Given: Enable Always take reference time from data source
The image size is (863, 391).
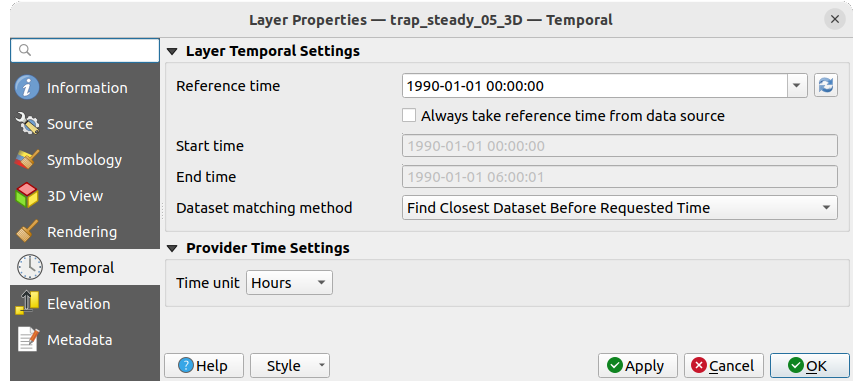Looking at the screenshot, I should click(x=409, y=116).
